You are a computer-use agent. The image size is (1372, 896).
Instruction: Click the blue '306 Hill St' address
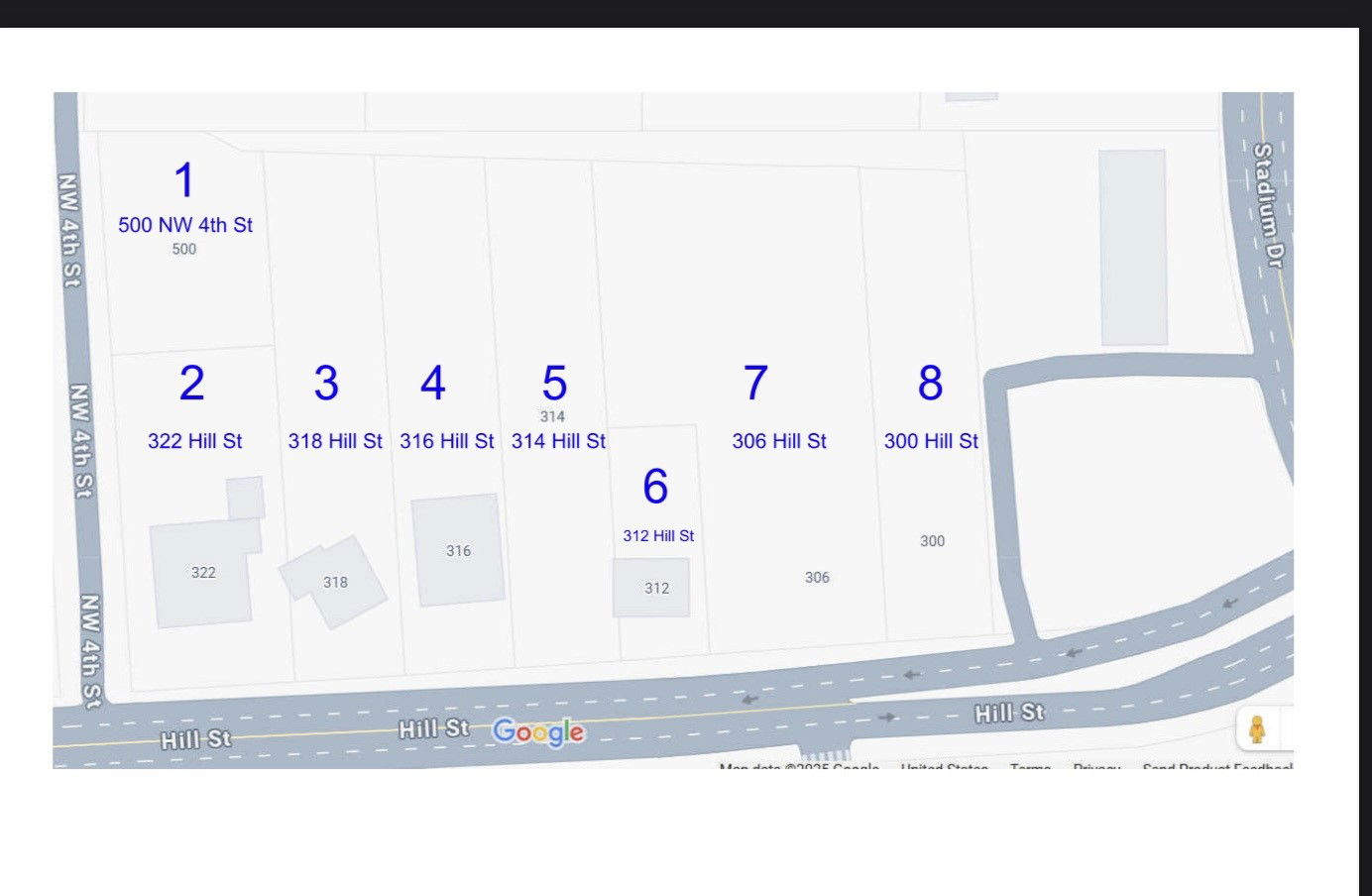[x=779, y=441]
